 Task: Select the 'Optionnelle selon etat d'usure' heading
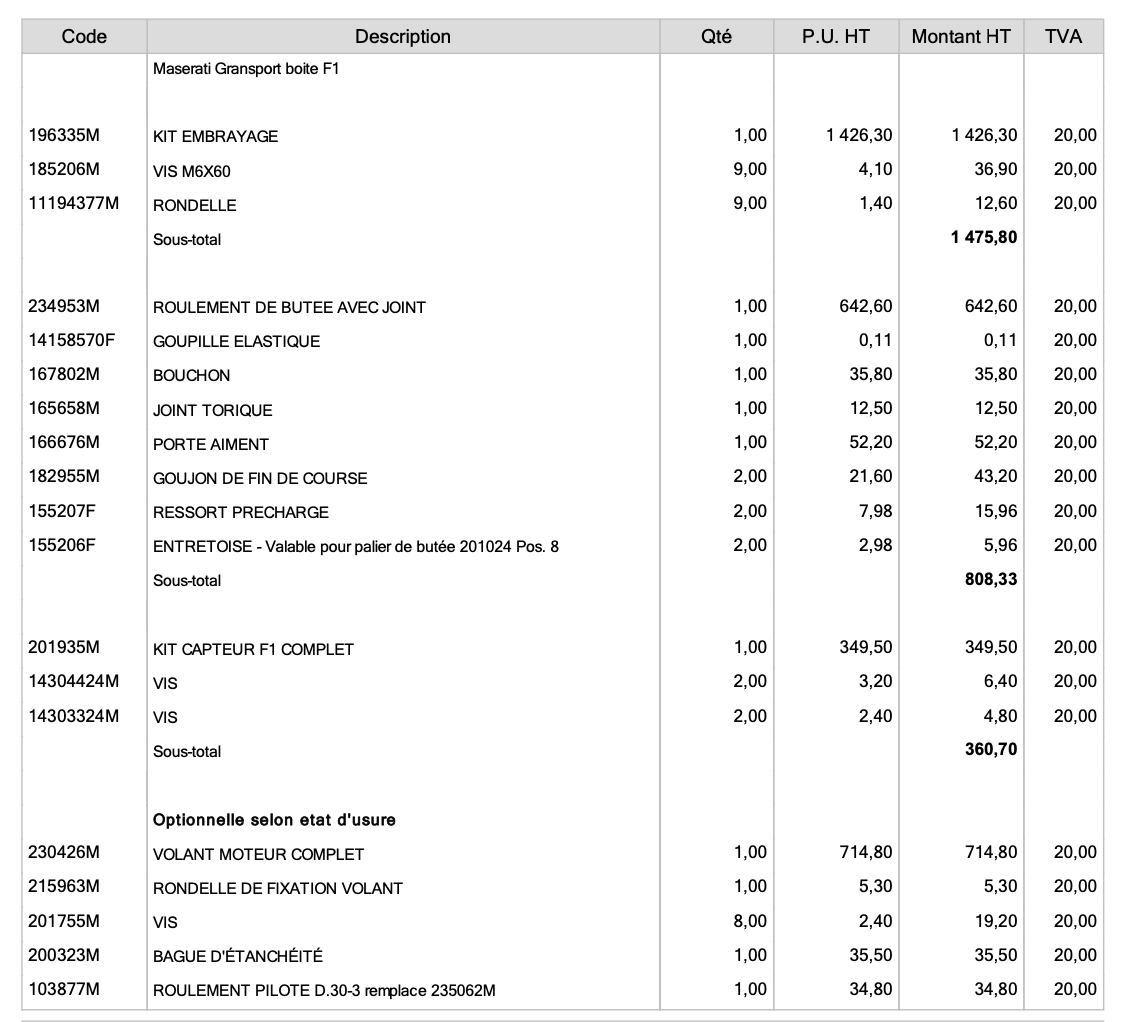[274, 820]
